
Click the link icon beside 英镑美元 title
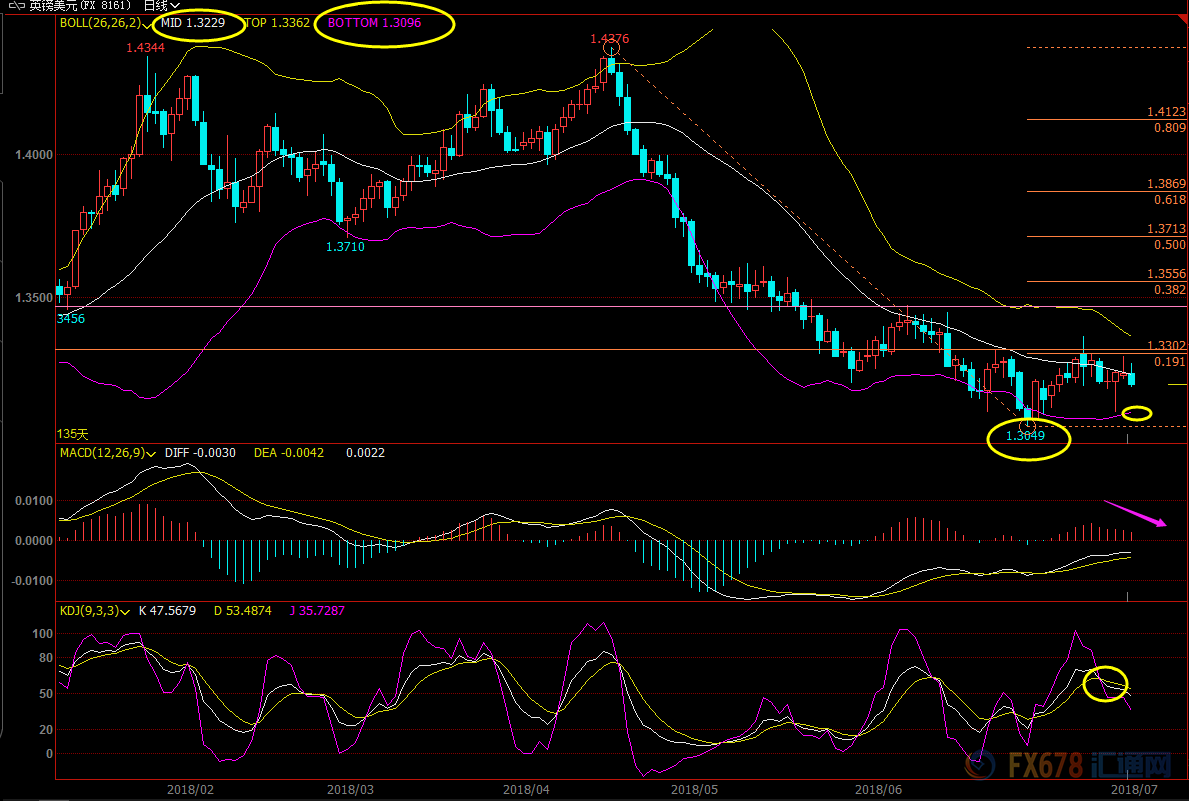pos(16,5)
